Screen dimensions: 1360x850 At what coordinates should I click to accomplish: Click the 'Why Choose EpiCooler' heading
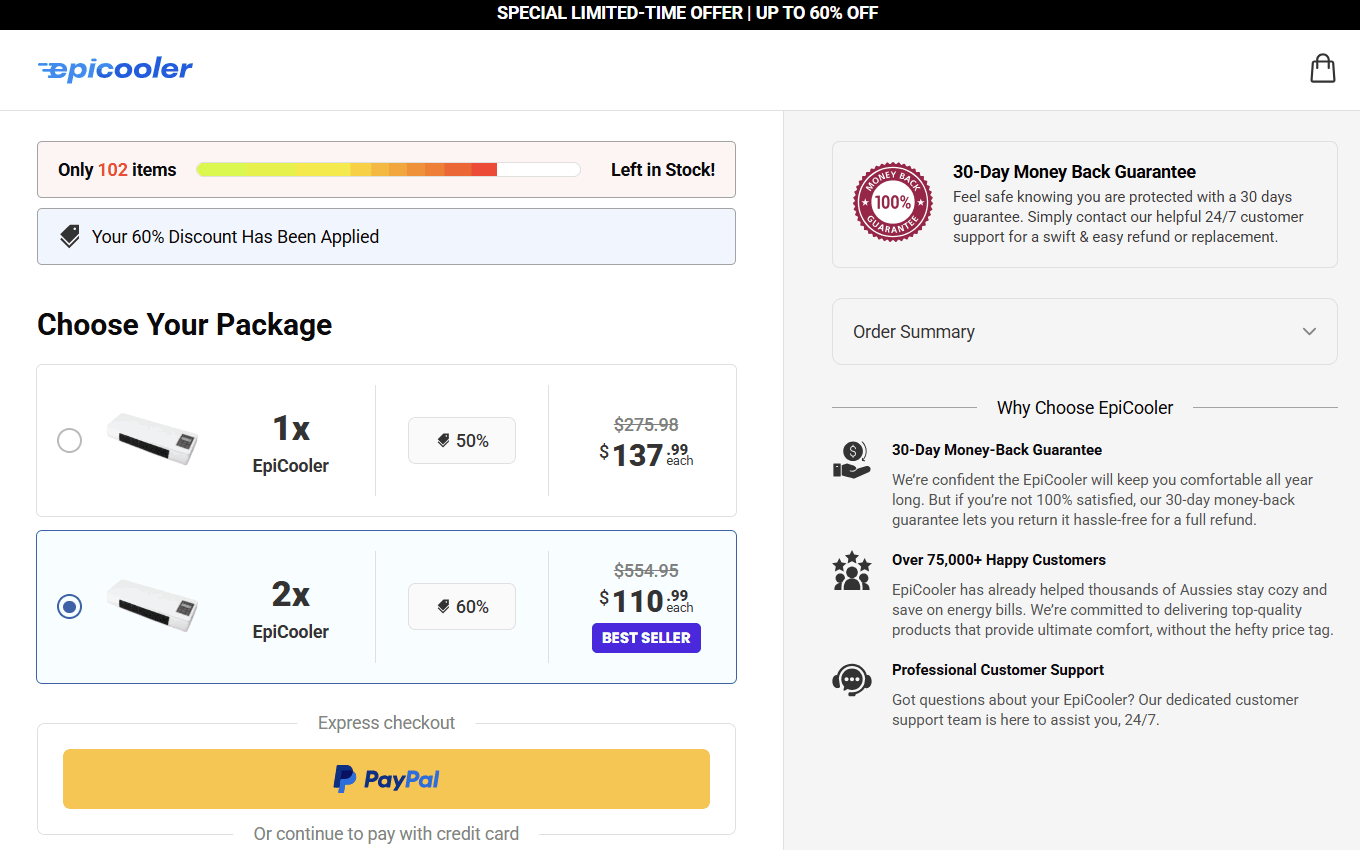click(1085, 408)
